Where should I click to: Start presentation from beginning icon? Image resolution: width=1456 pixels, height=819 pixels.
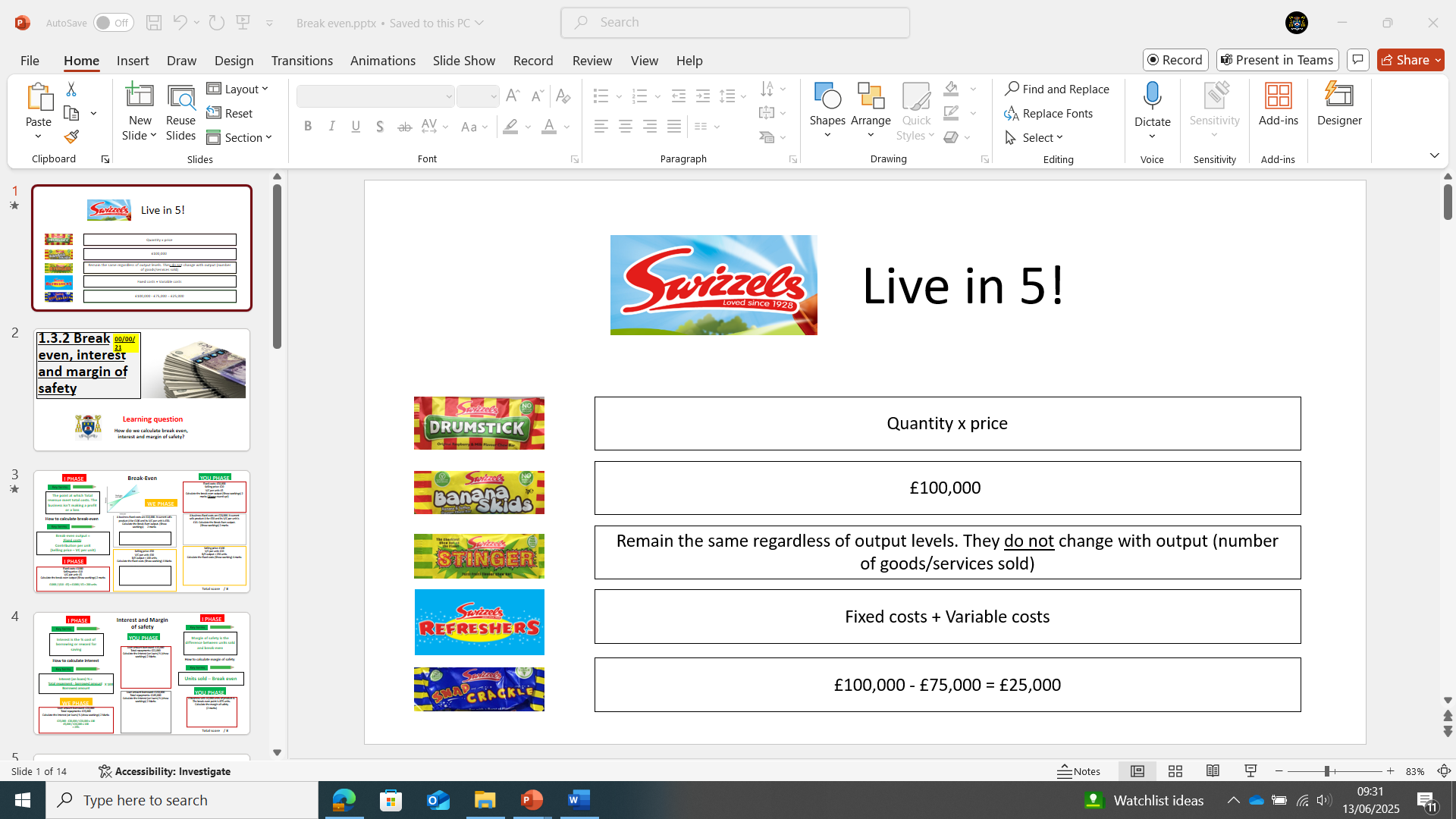[x=243, y=23]
